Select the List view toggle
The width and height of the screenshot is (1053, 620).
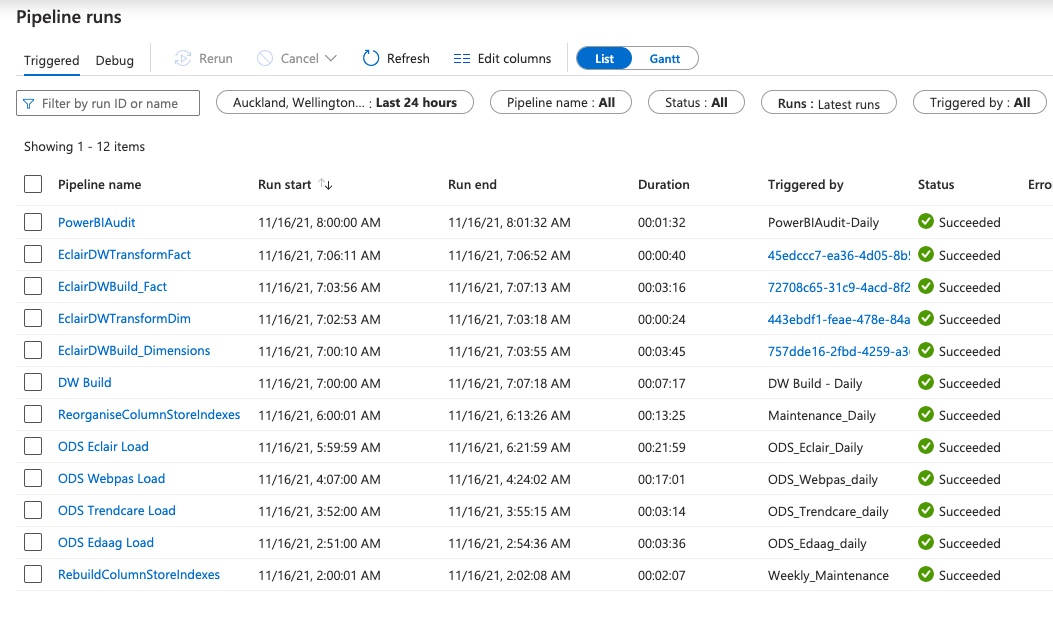pyautogui.click(x=604, y=58)
